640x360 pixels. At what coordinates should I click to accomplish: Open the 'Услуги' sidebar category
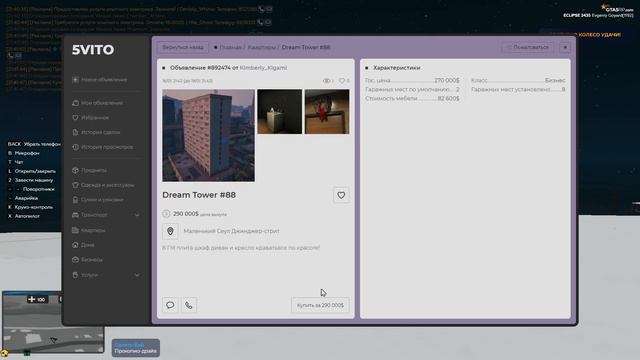click(x=85, y=275)
